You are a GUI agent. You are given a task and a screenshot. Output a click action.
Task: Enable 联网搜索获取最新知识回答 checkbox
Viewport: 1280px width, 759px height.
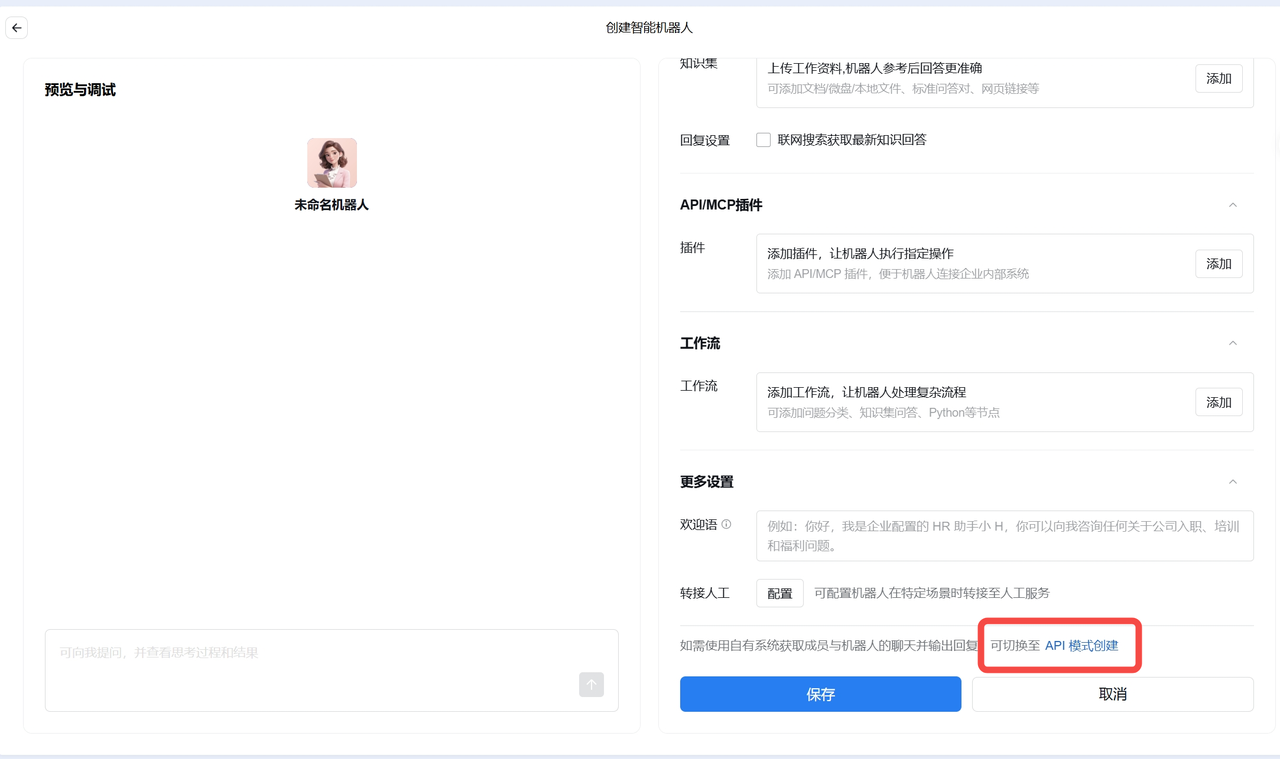764,139
